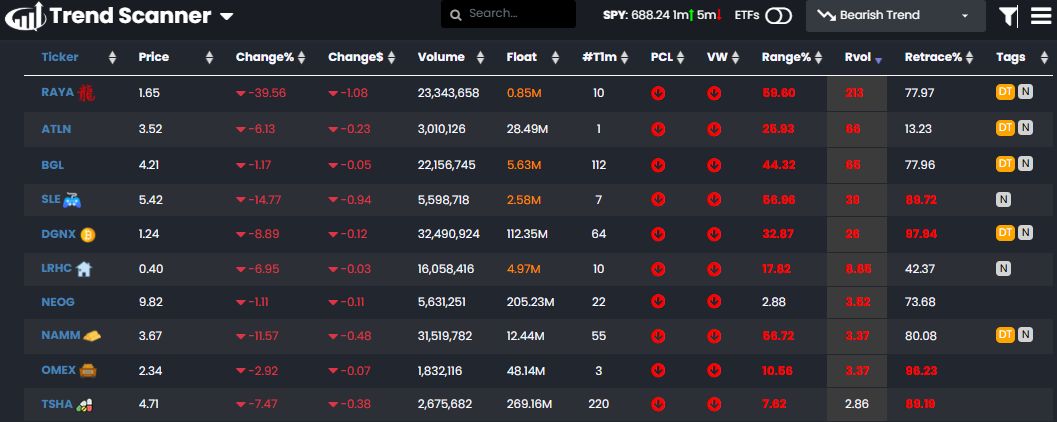The width and height of the screenshot is (1057, 422).
Task: Click the VW down-arrow icon in TSHA row
Action: (714, 404)
